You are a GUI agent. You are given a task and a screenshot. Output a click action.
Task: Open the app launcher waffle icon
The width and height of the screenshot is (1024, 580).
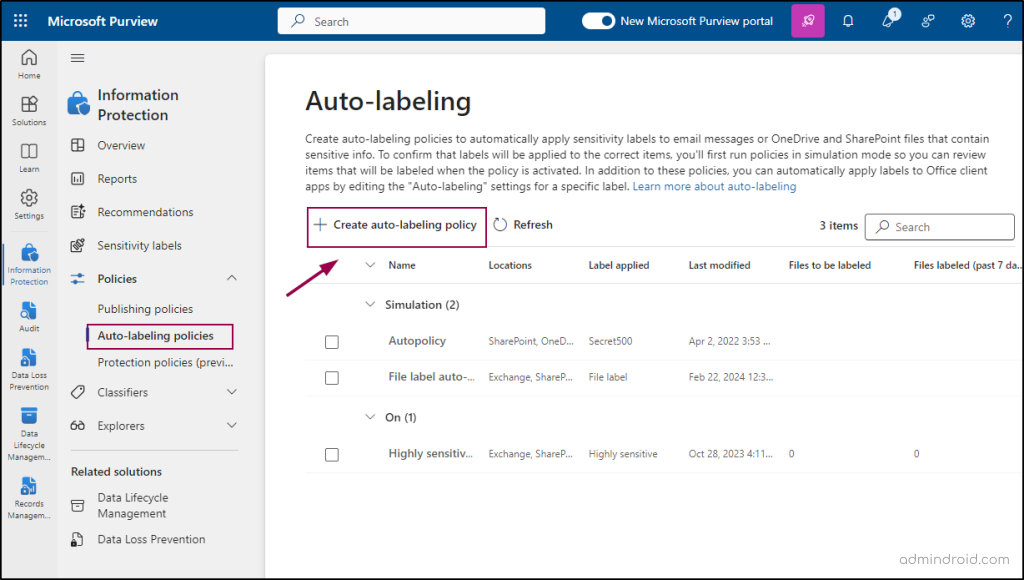21,21
